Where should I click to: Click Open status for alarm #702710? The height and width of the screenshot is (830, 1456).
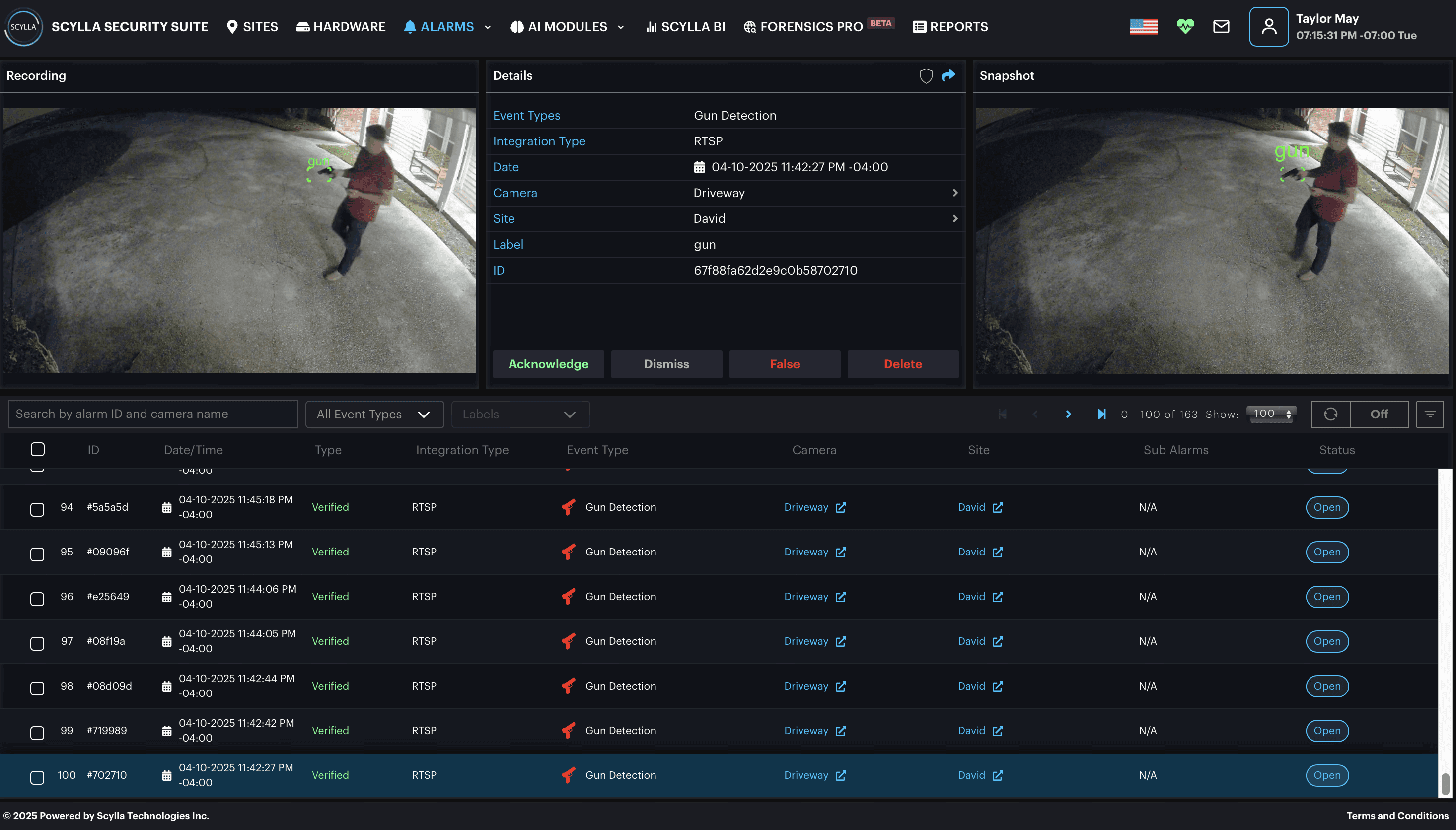[x=1327, y=775]
